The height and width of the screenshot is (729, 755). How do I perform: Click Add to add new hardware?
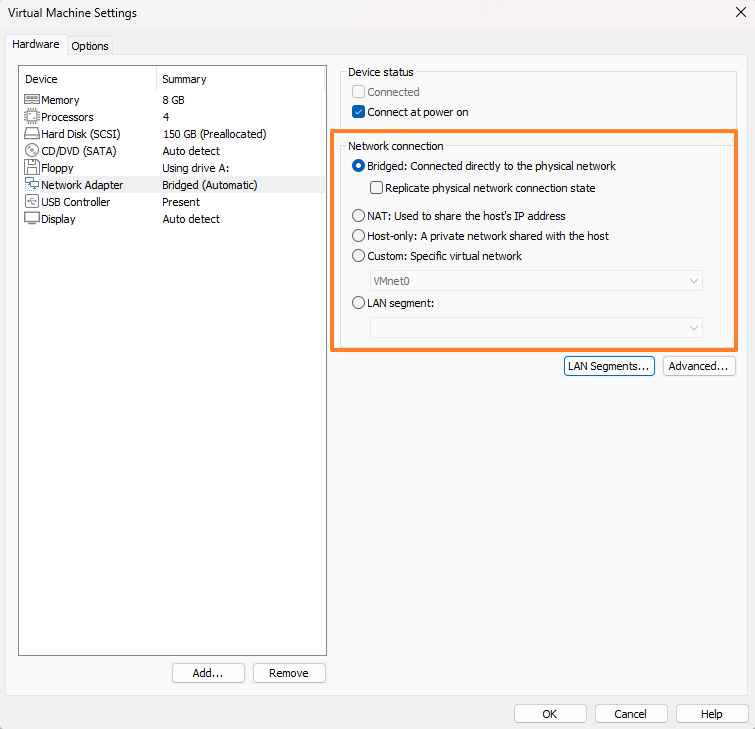(x=208, y=673)
